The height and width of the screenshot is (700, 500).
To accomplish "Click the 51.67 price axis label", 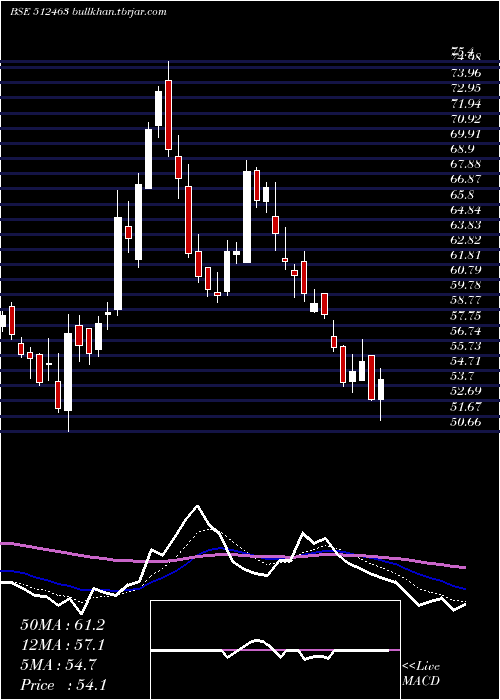I will coord(466,407).
